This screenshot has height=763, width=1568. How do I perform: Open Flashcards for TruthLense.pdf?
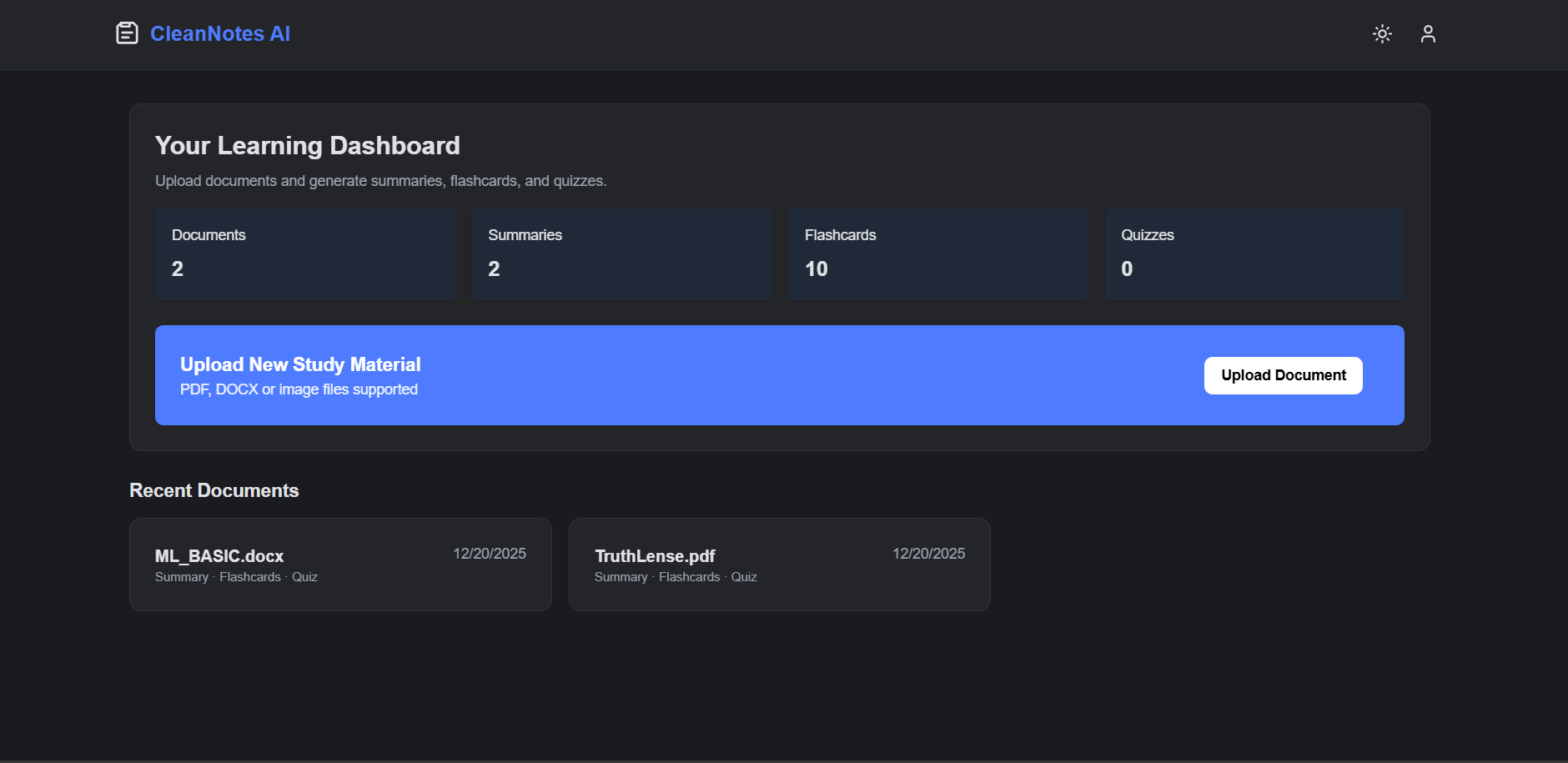(690, 576)
